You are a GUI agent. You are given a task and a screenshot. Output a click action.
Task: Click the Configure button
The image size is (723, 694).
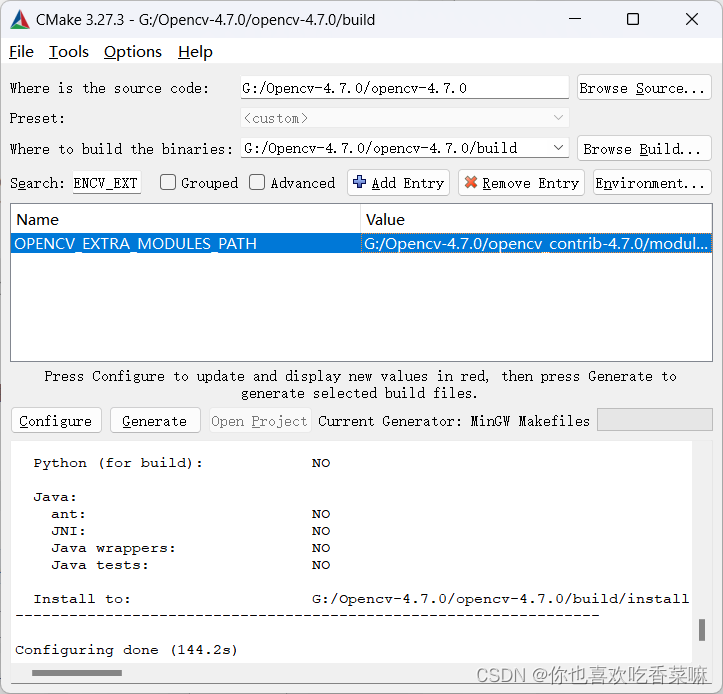56,421
